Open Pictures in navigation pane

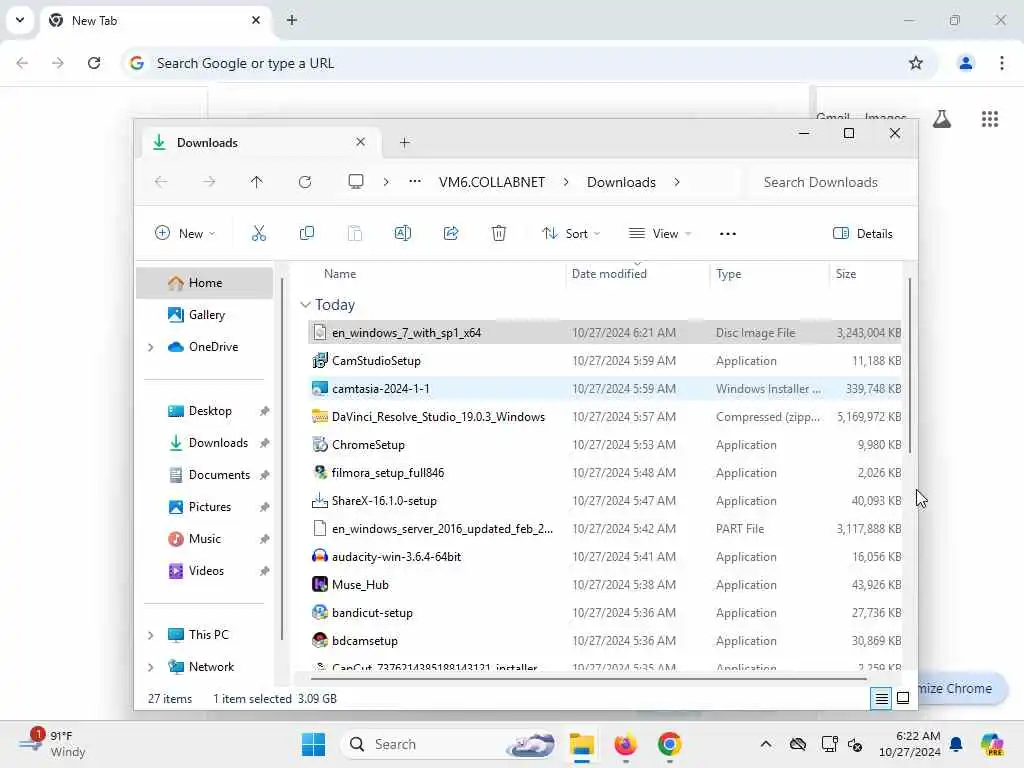pyautogui.click(x=204, y=507)
